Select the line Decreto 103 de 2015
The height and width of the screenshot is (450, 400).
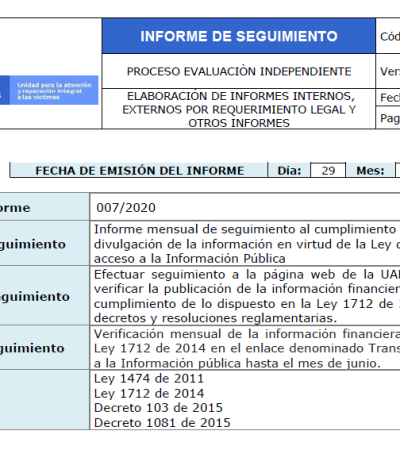point(158,408)
